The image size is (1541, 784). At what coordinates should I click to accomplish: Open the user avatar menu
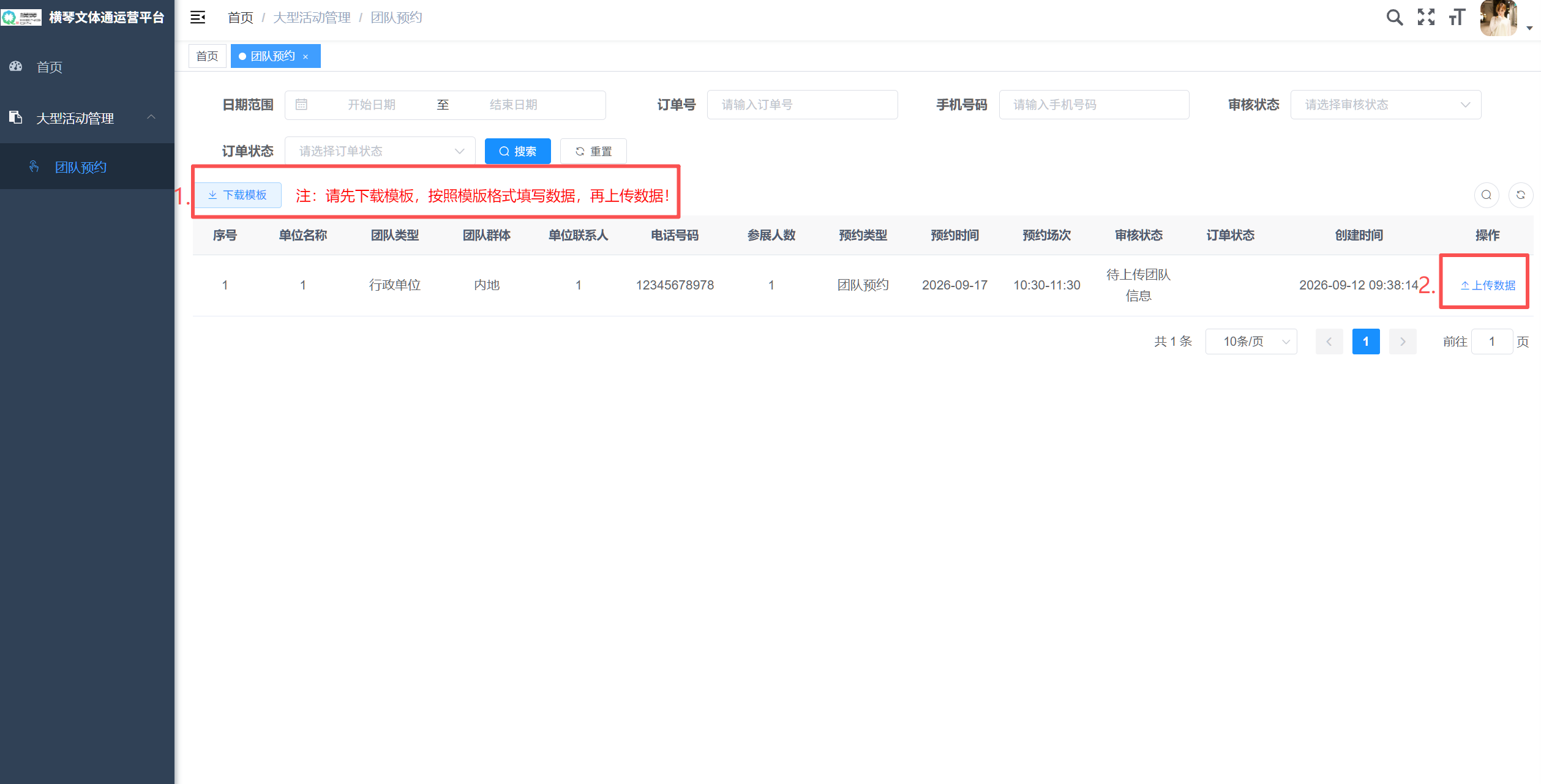[x=1498, y=18]
